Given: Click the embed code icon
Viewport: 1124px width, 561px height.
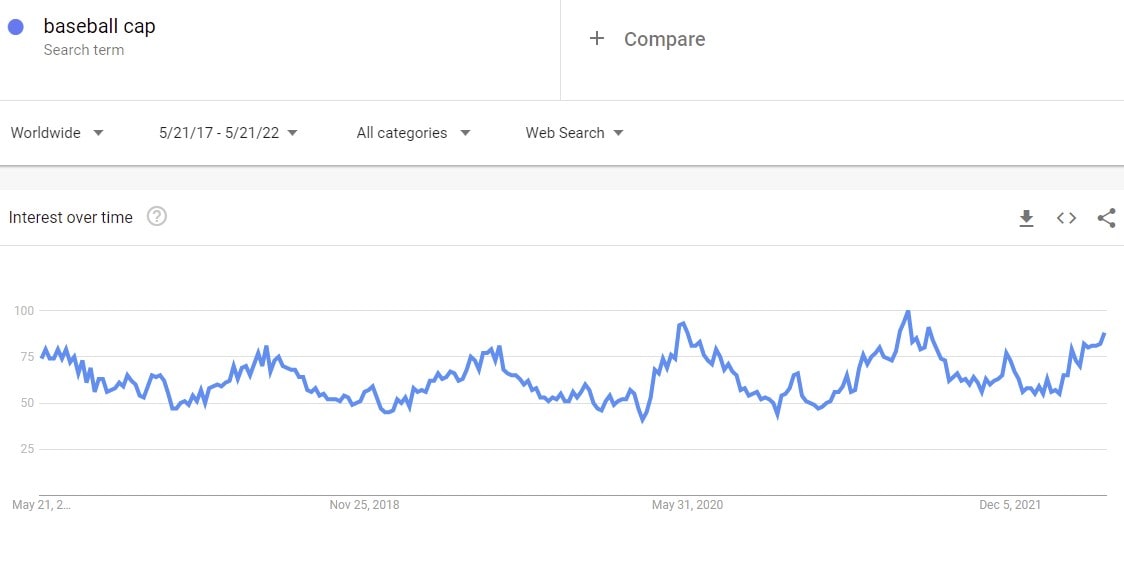Looking at the screenshot, I should coord(1066,218).
